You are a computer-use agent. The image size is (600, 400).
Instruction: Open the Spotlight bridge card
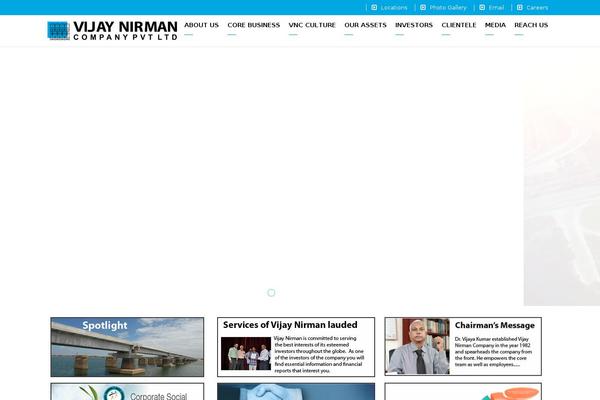coord(127,347)
